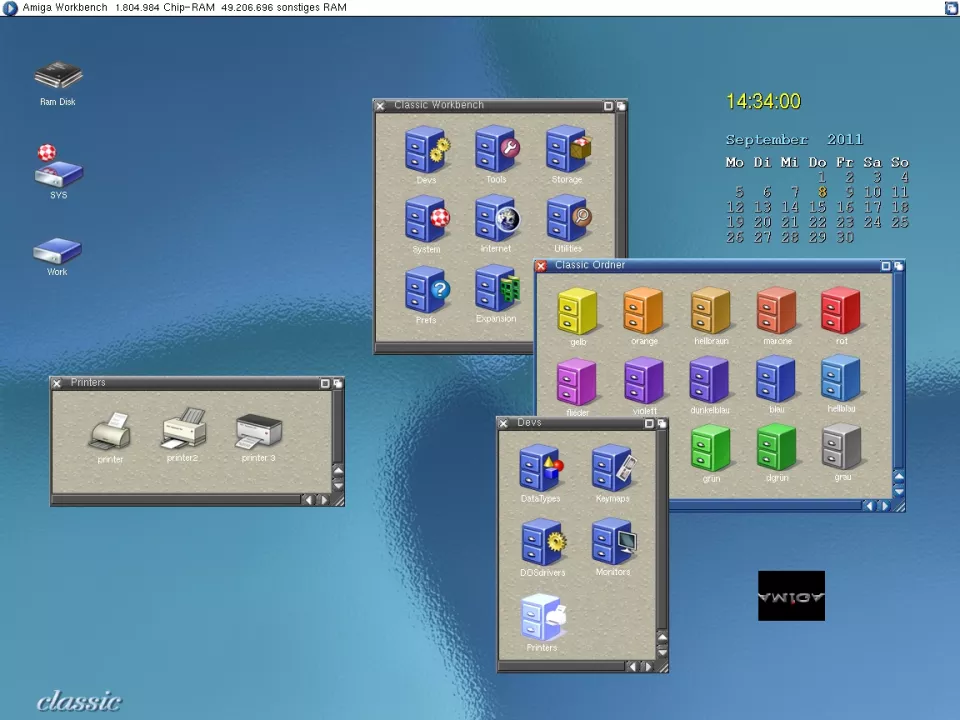Click scroll down arrow in Printers window
The width and height of the screenshot is (960, 720).
pyautogui.click(x=338, y=485)
